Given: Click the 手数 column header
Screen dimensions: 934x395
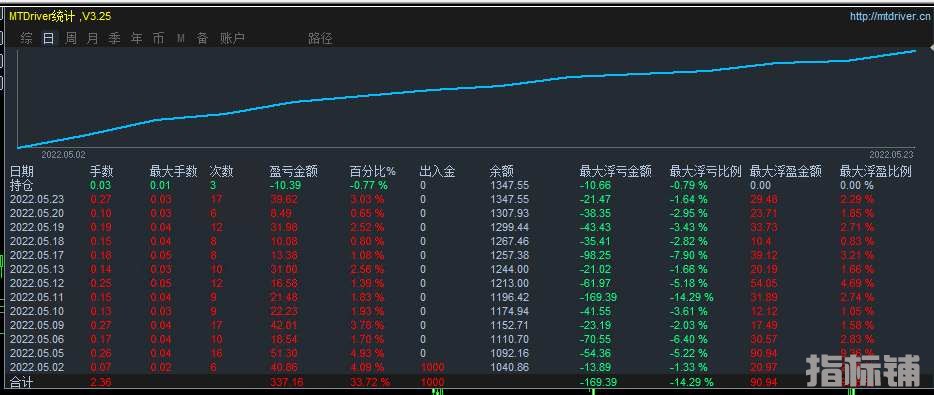Looking at the screenshot, I should tap(102, 172).
